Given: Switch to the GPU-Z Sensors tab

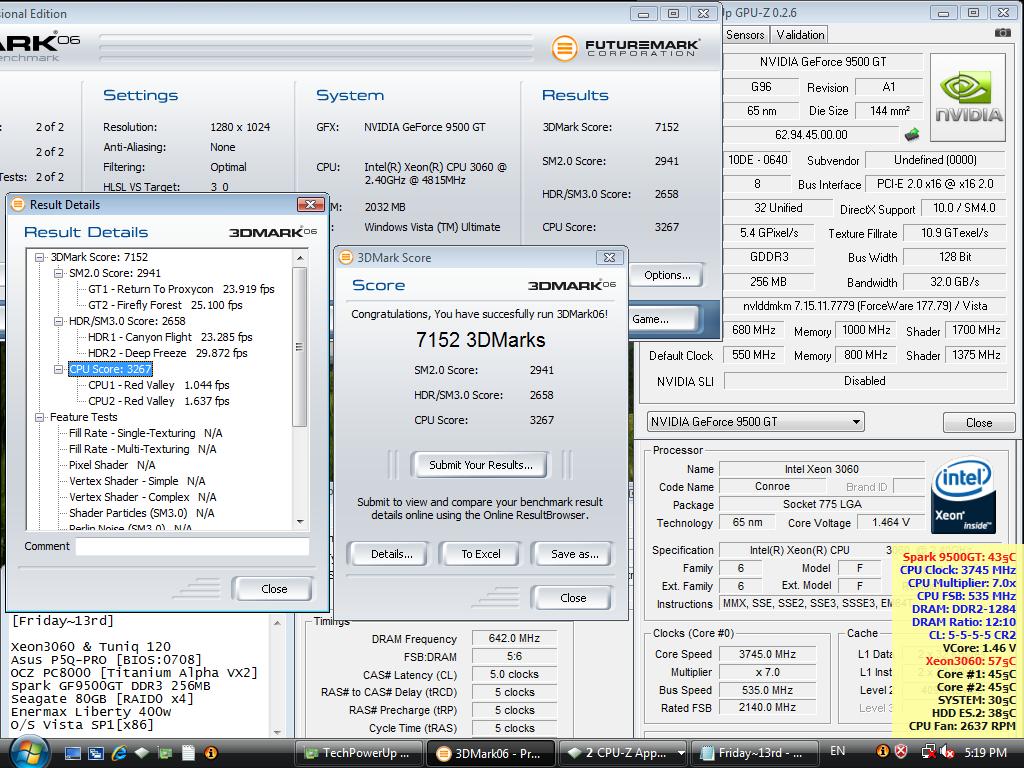Looking at the screenshot, I should click(x=745, y=35).
